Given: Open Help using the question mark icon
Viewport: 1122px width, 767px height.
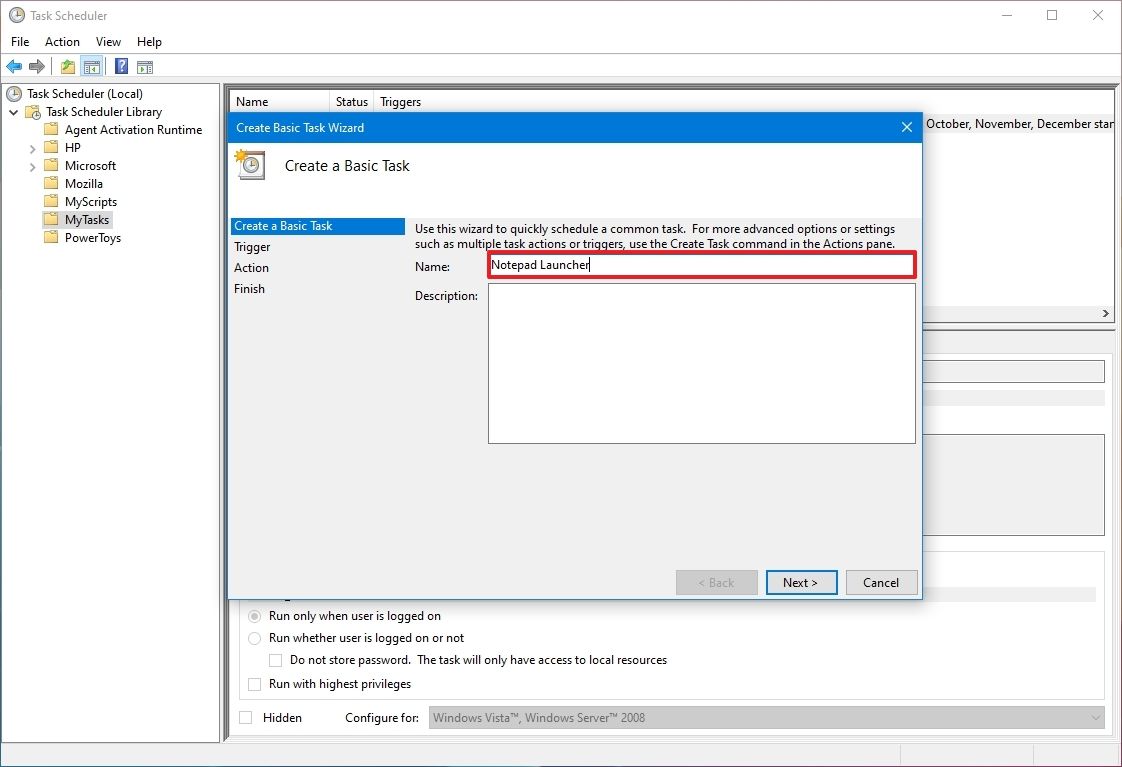Looking at the screenshot, I should tap(120, 66).
